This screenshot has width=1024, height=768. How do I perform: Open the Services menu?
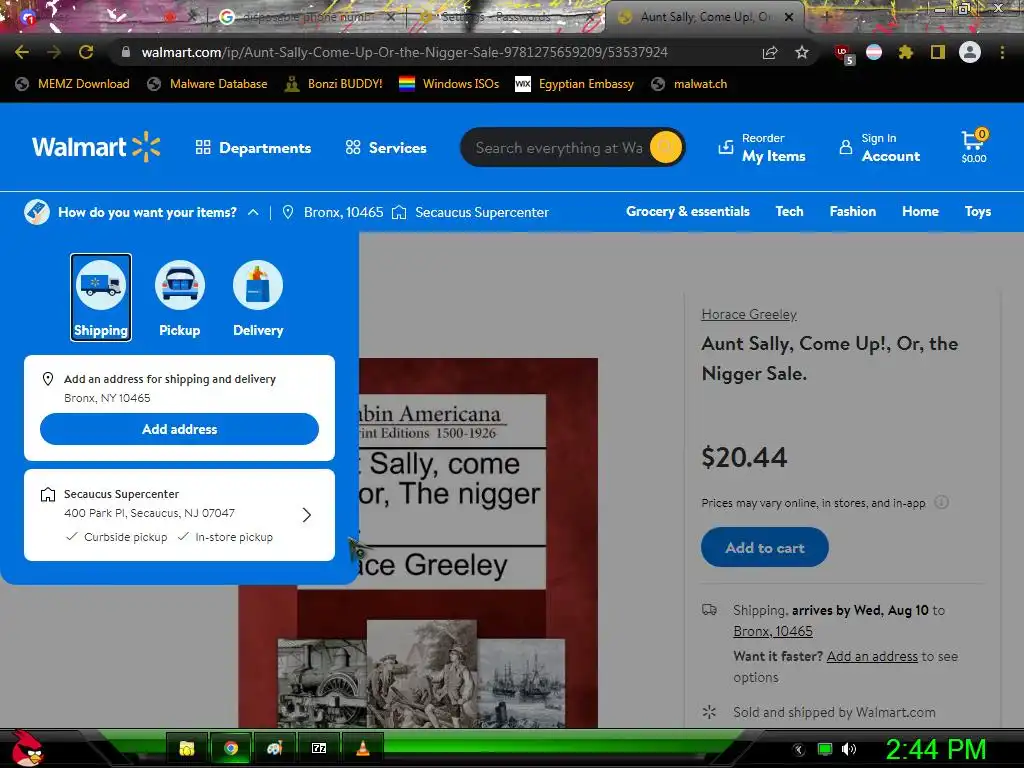386,148
